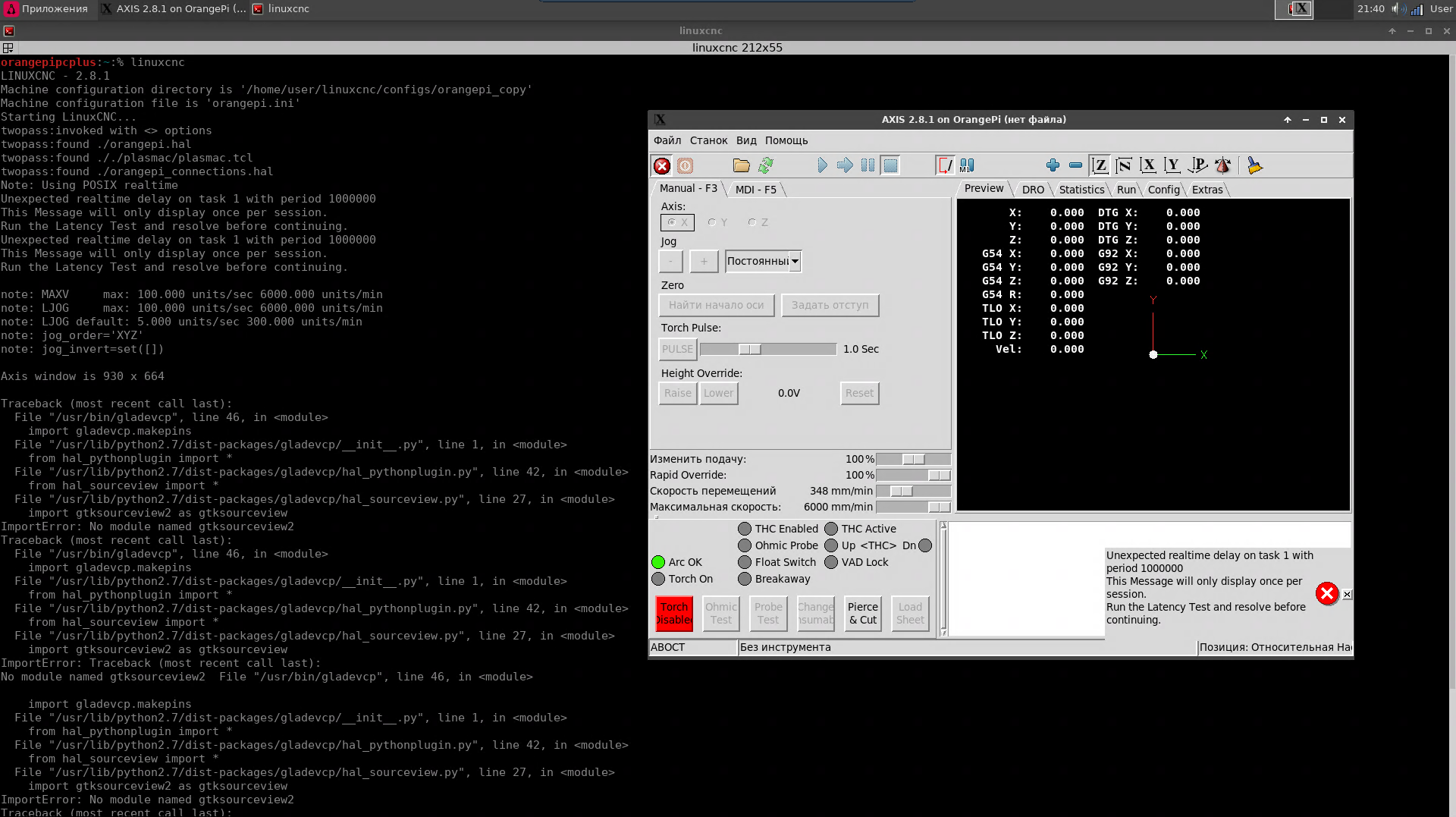The width and height of the screenshot is (1456, 817).
Task: Click the red error icon in notification
Action: (1326, 593)
